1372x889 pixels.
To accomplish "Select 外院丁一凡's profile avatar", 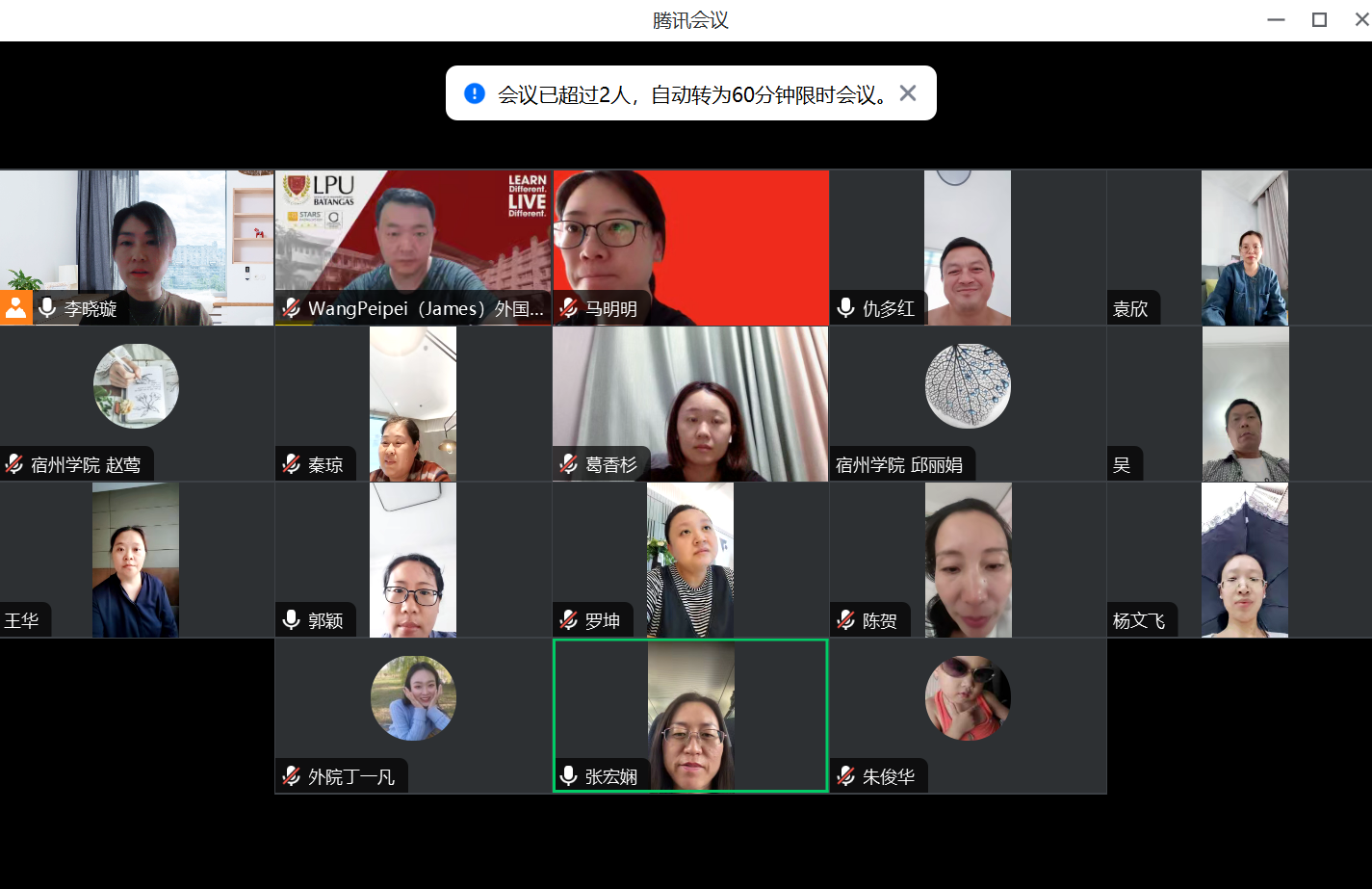I will [x=413, y=698].
